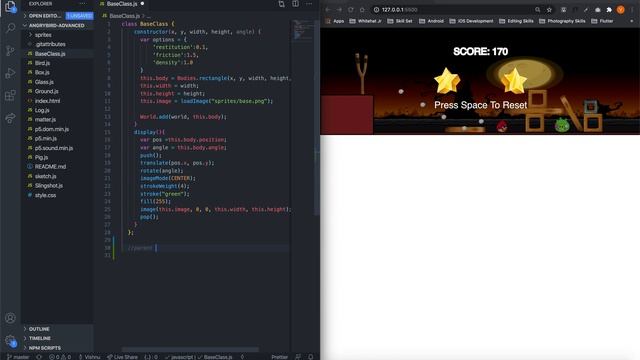Open the Flutter bookmark folder
This screenshot has width=640, height=360.
602,21
